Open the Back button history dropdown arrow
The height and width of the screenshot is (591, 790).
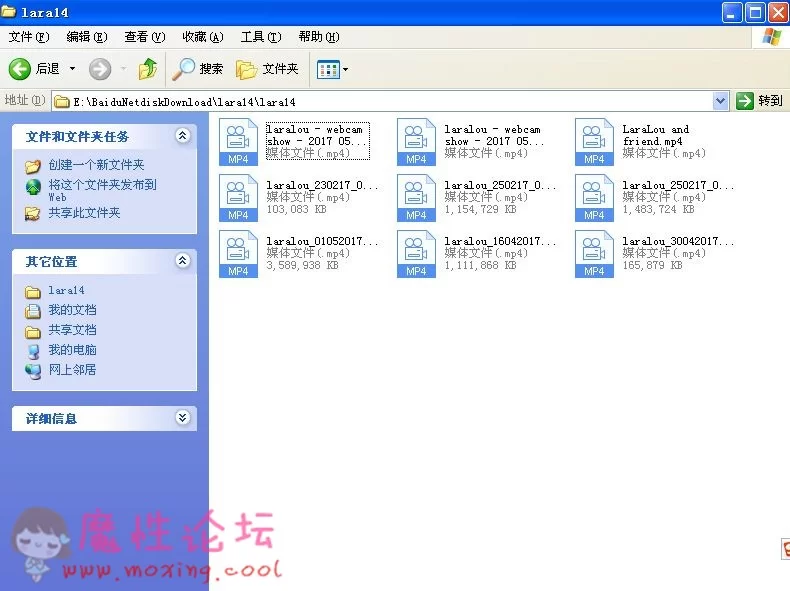coord(72,69)
